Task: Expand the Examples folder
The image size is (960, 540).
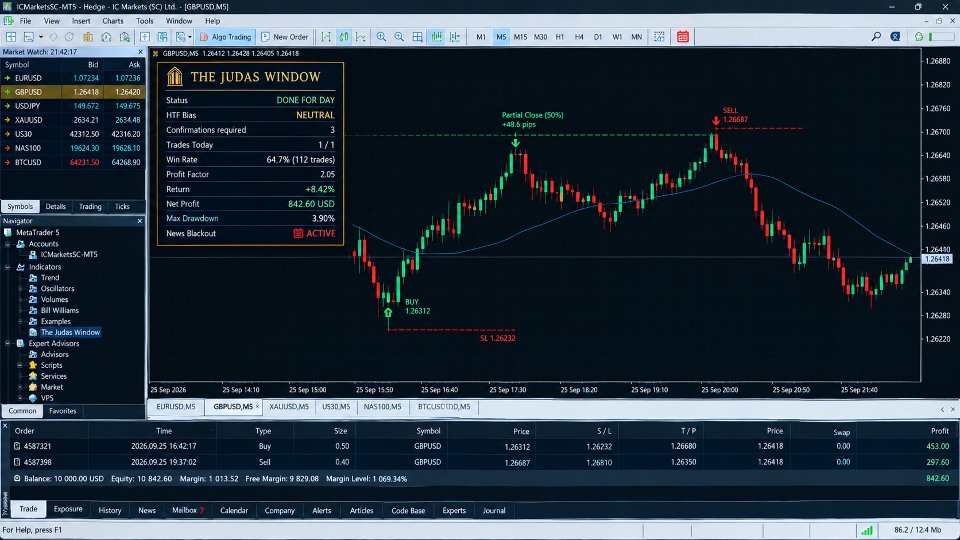Action: coord(20,321)
